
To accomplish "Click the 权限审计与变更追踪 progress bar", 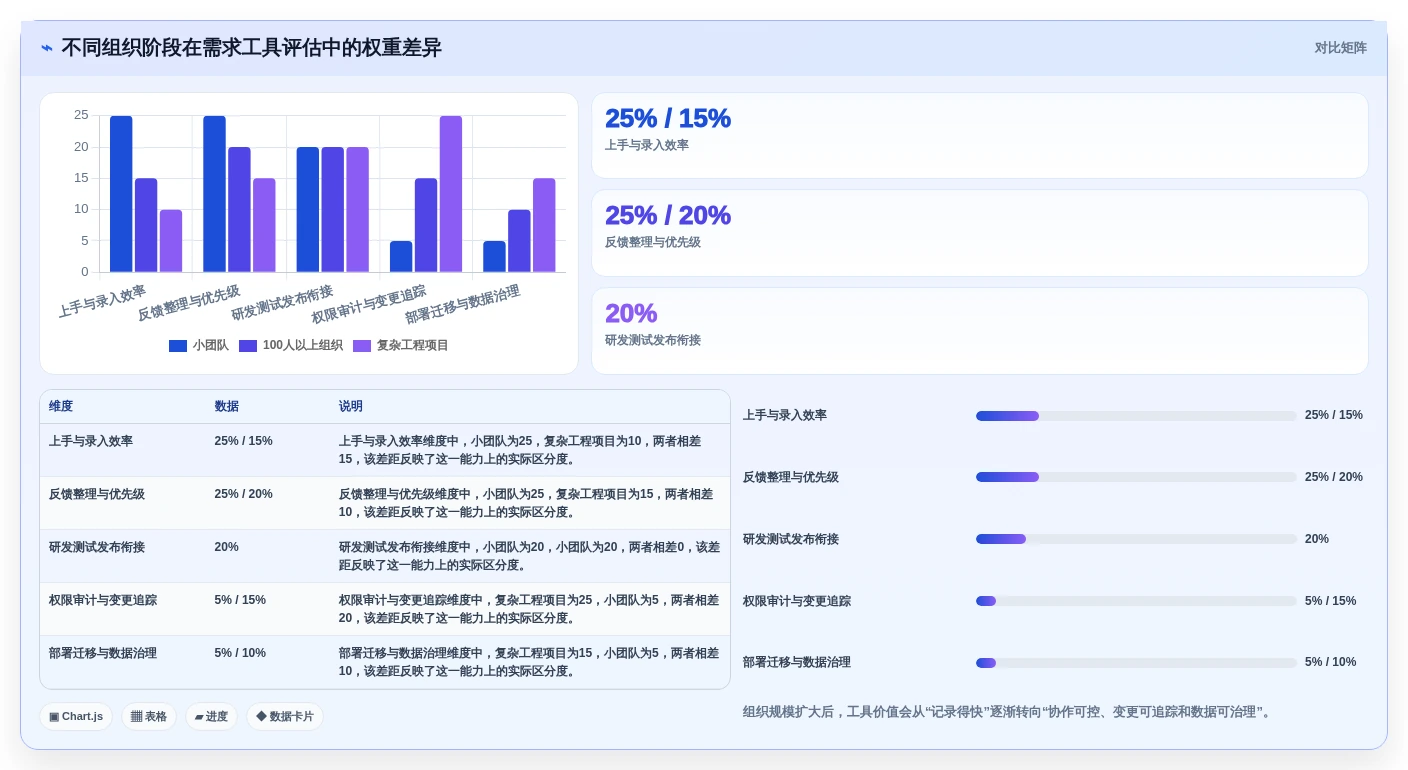I will 1136,601.
